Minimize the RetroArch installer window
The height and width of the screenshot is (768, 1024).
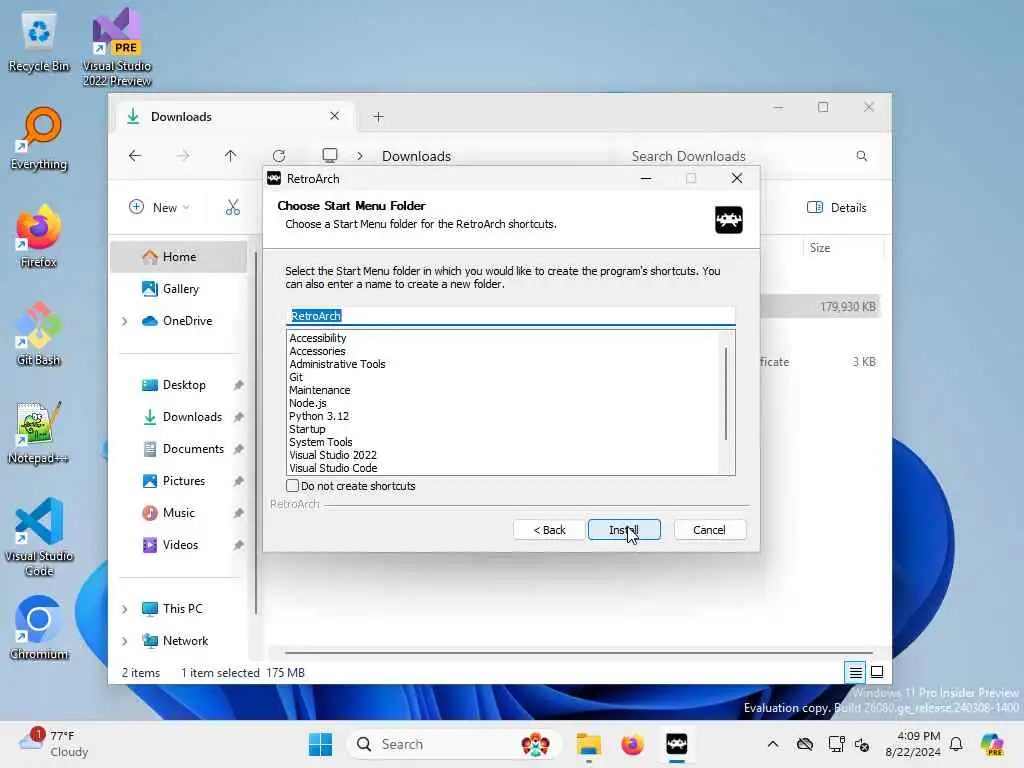(646, 178)
